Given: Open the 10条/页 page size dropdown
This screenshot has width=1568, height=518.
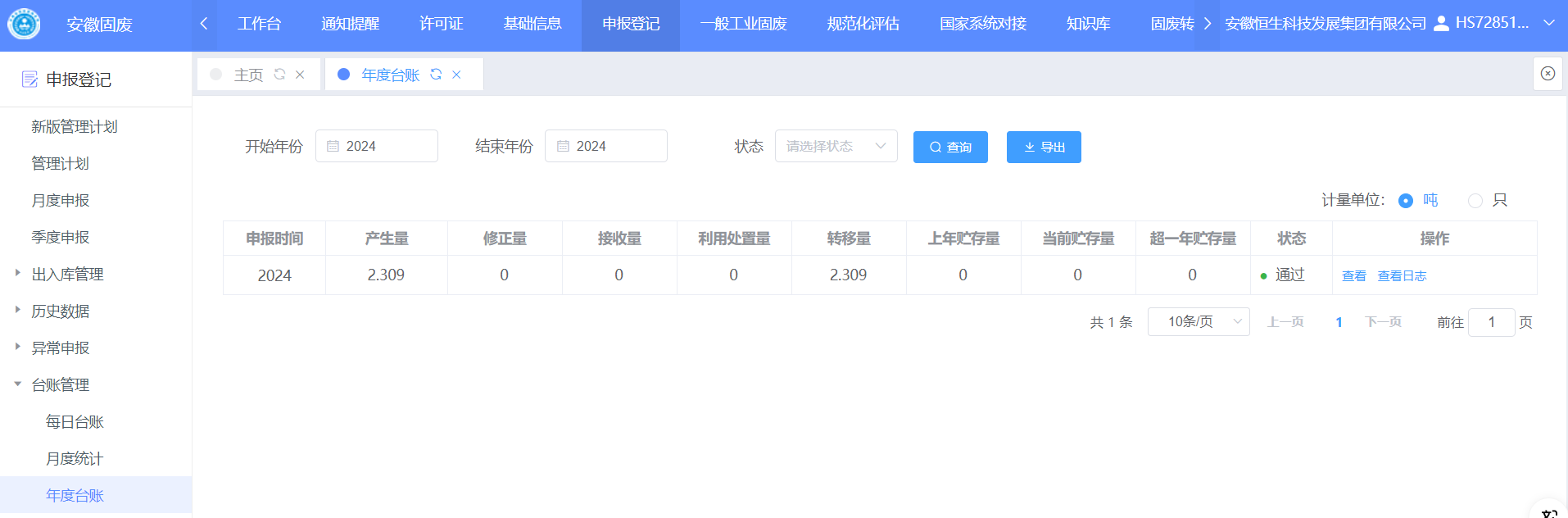Looking at the screenshot, I should coord(1198,322).
